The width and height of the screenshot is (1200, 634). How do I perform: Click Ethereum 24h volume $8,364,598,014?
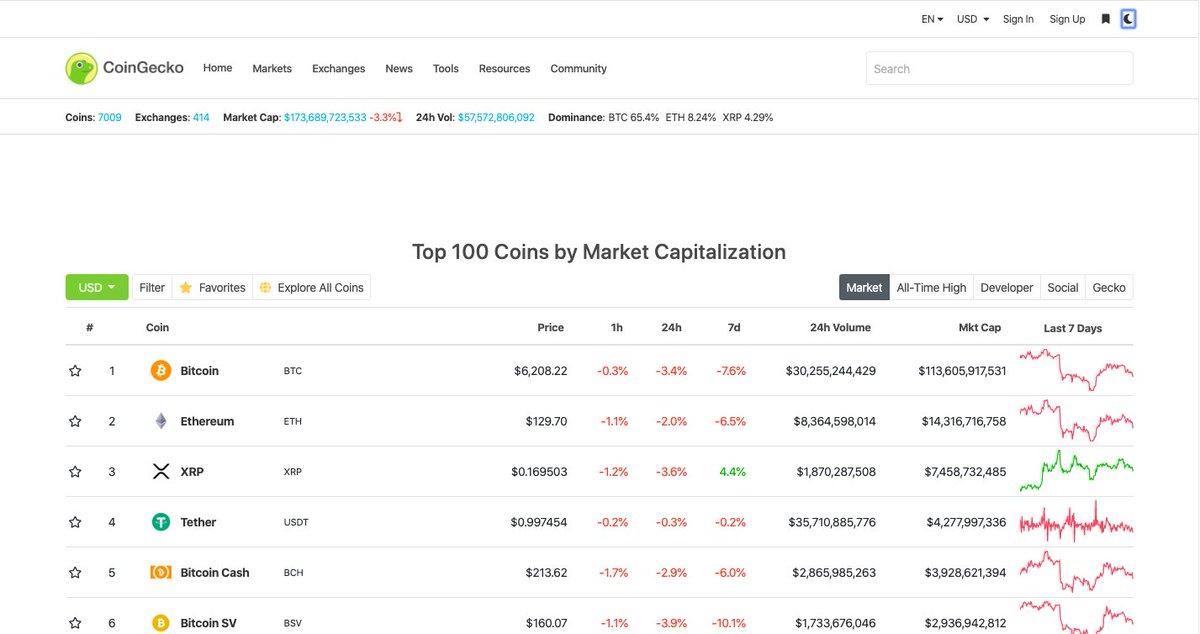tap(835, 422)
